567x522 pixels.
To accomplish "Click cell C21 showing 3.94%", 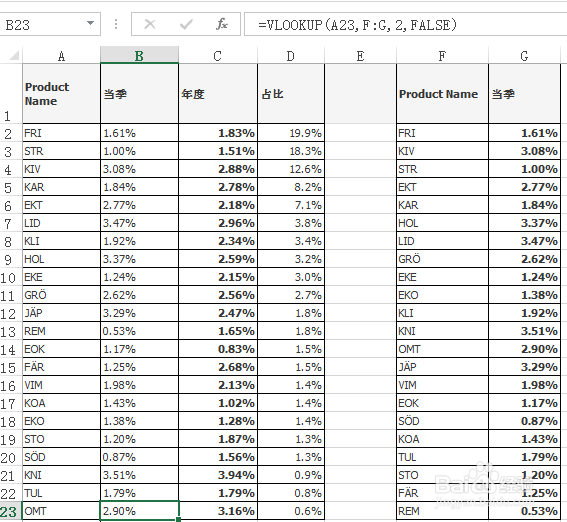I will [218, 475].
